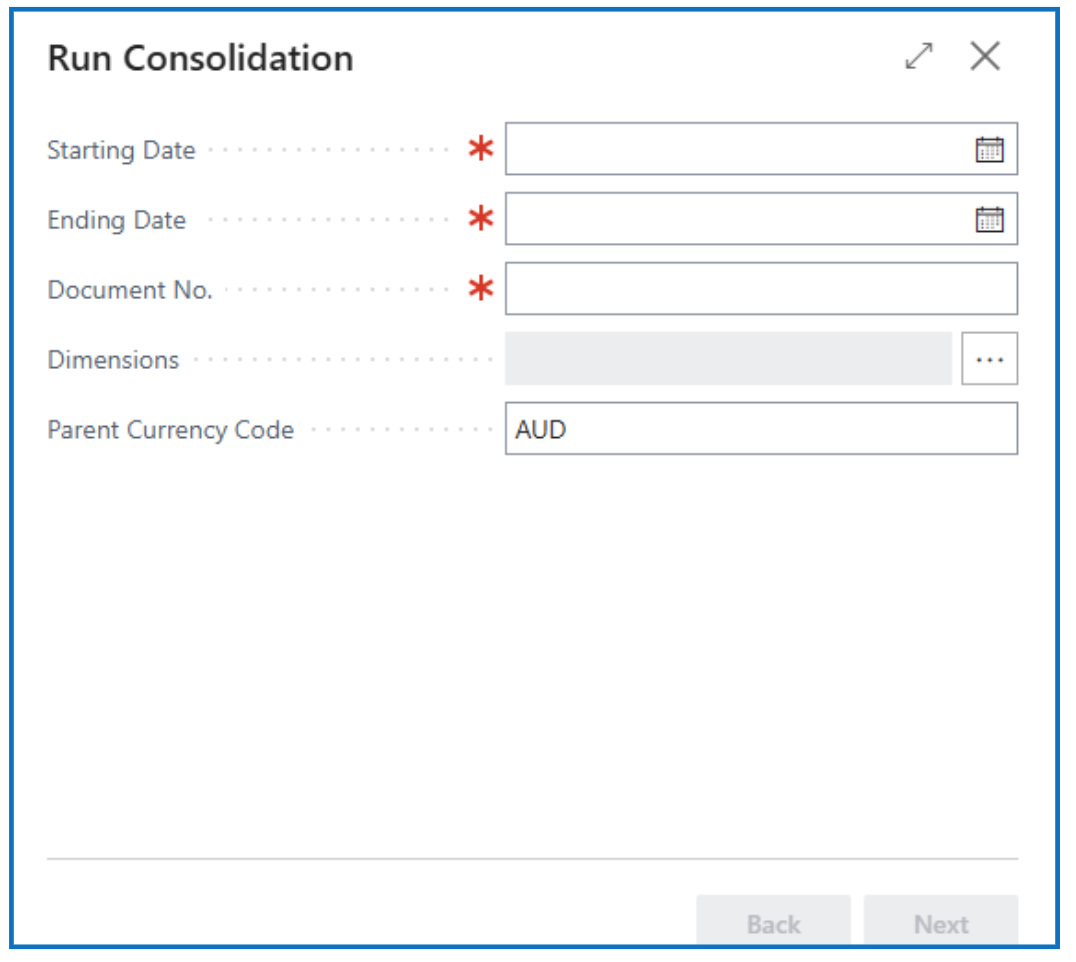Open the Ending Date calendar picker

(x=989, y=220)
